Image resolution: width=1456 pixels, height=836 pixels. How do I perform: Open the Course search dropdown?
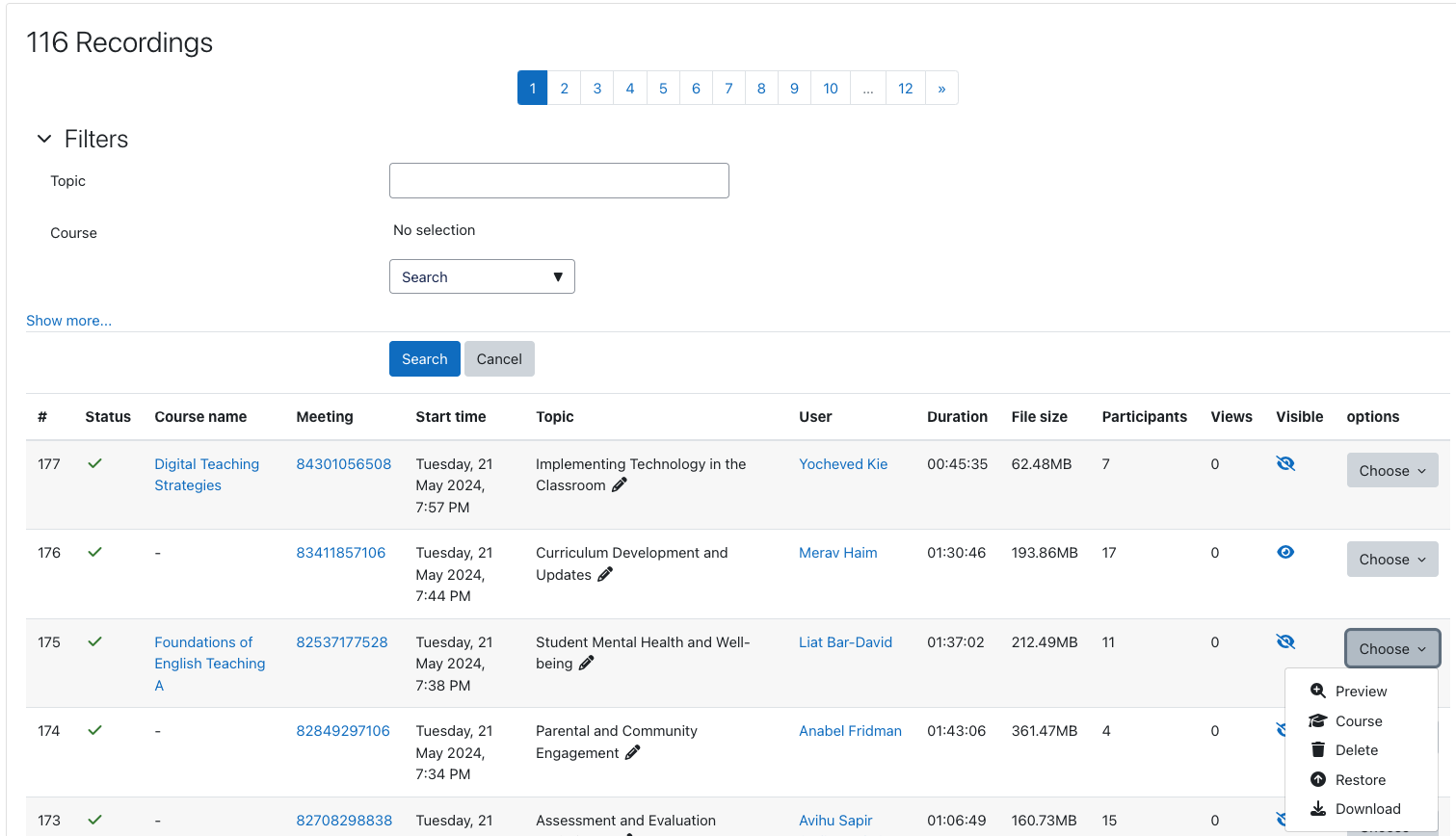[x=482, y=277]
